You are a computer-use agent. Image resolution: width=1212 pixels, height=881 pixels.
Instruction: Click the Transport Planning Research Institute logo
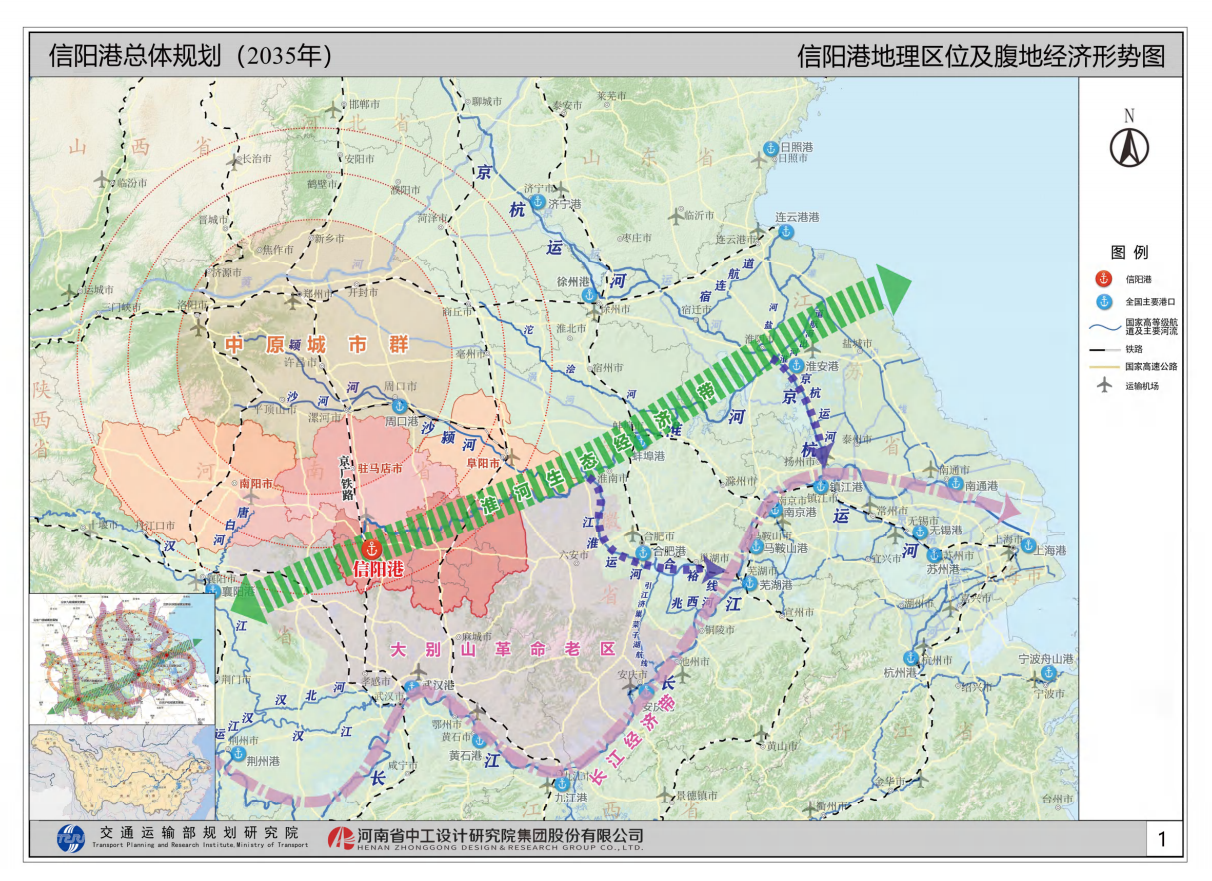pos(71,838)
